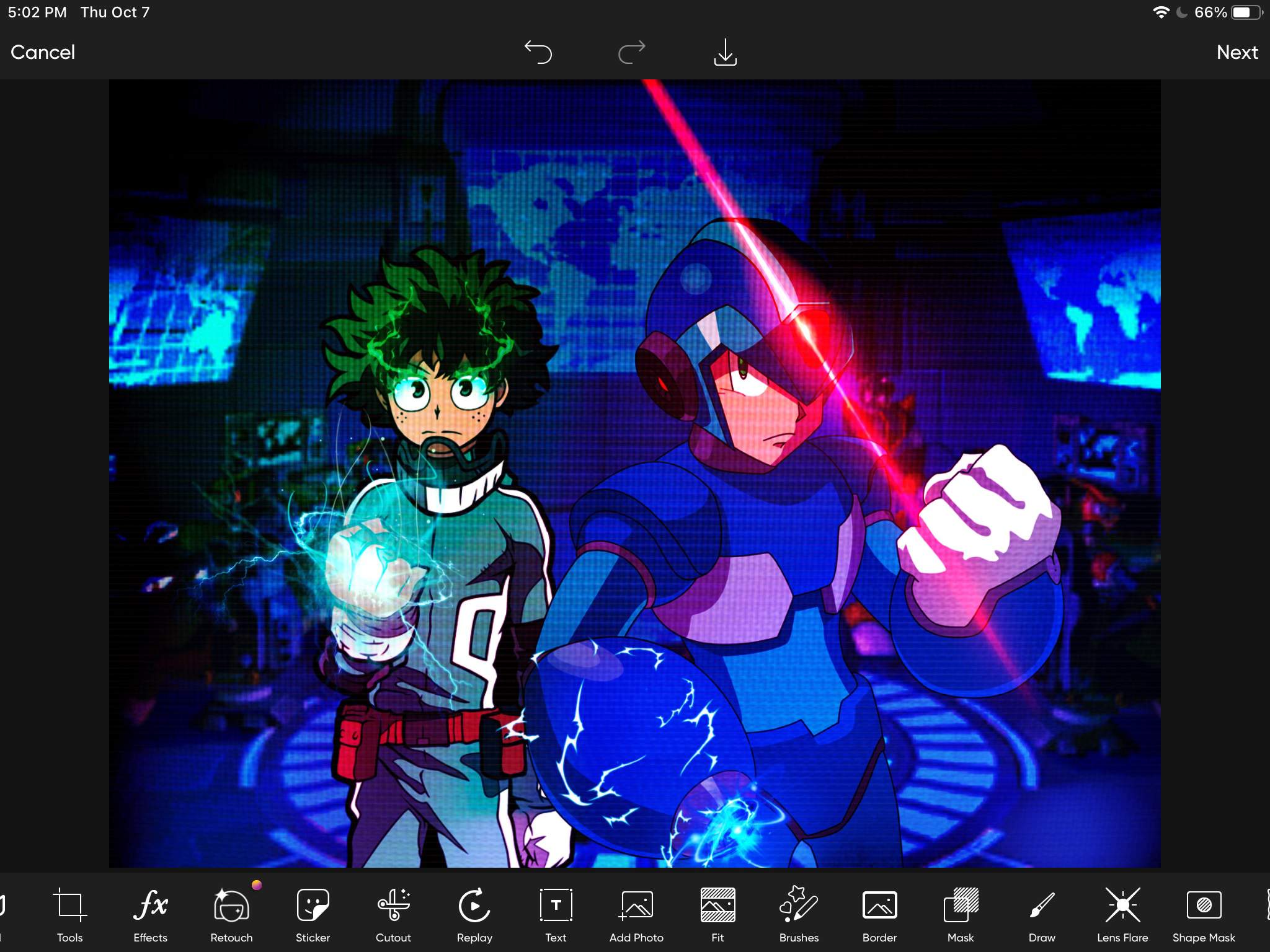Open the Lens Flare tool
The width and height of the screenshot is (1270, 952).
pyautogui.click(x=1122, y=914)
